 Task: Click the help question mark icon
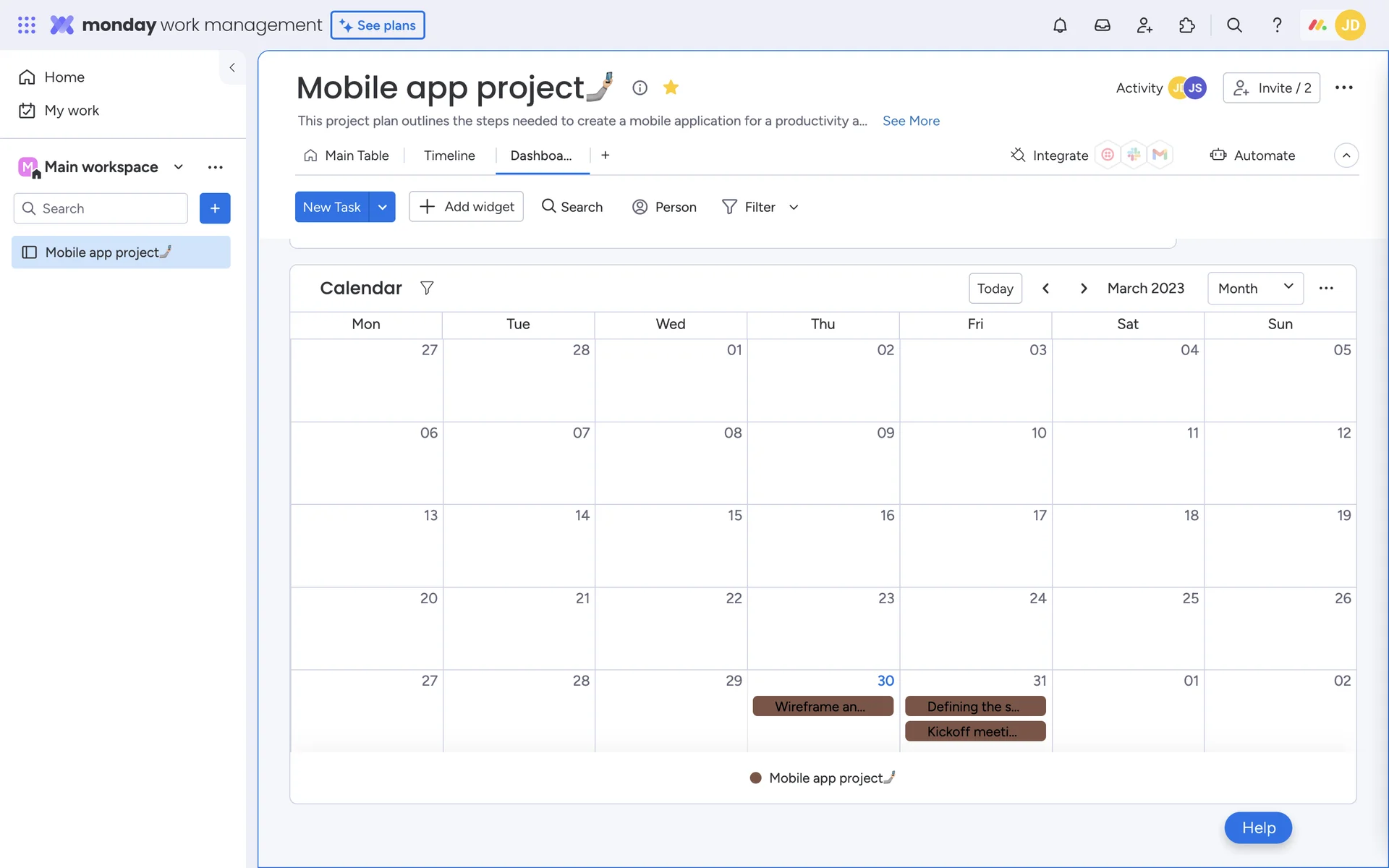point(1277,25)
